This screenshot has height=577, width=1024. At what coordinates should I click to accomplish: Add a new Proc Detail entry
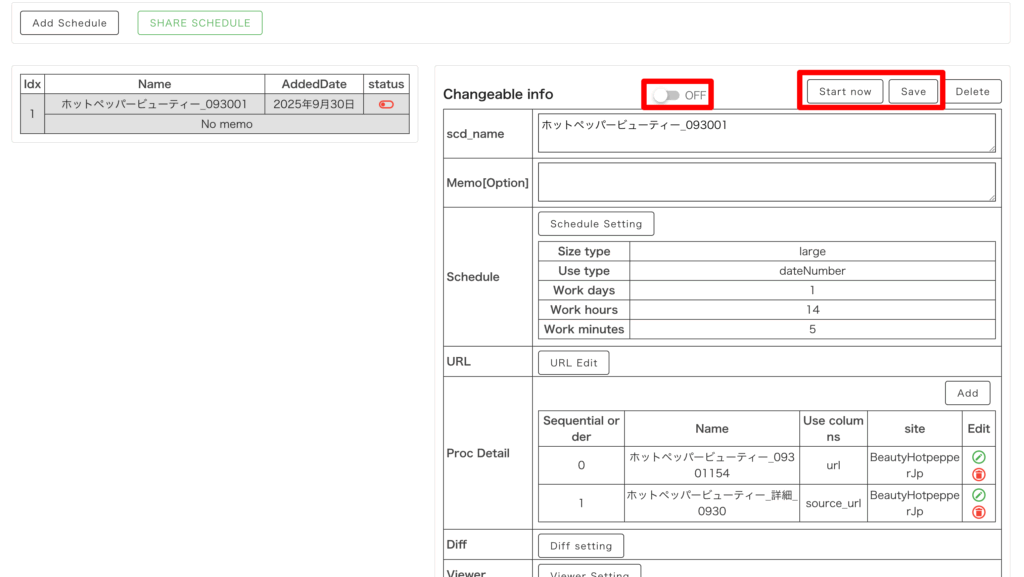point(967,393)
